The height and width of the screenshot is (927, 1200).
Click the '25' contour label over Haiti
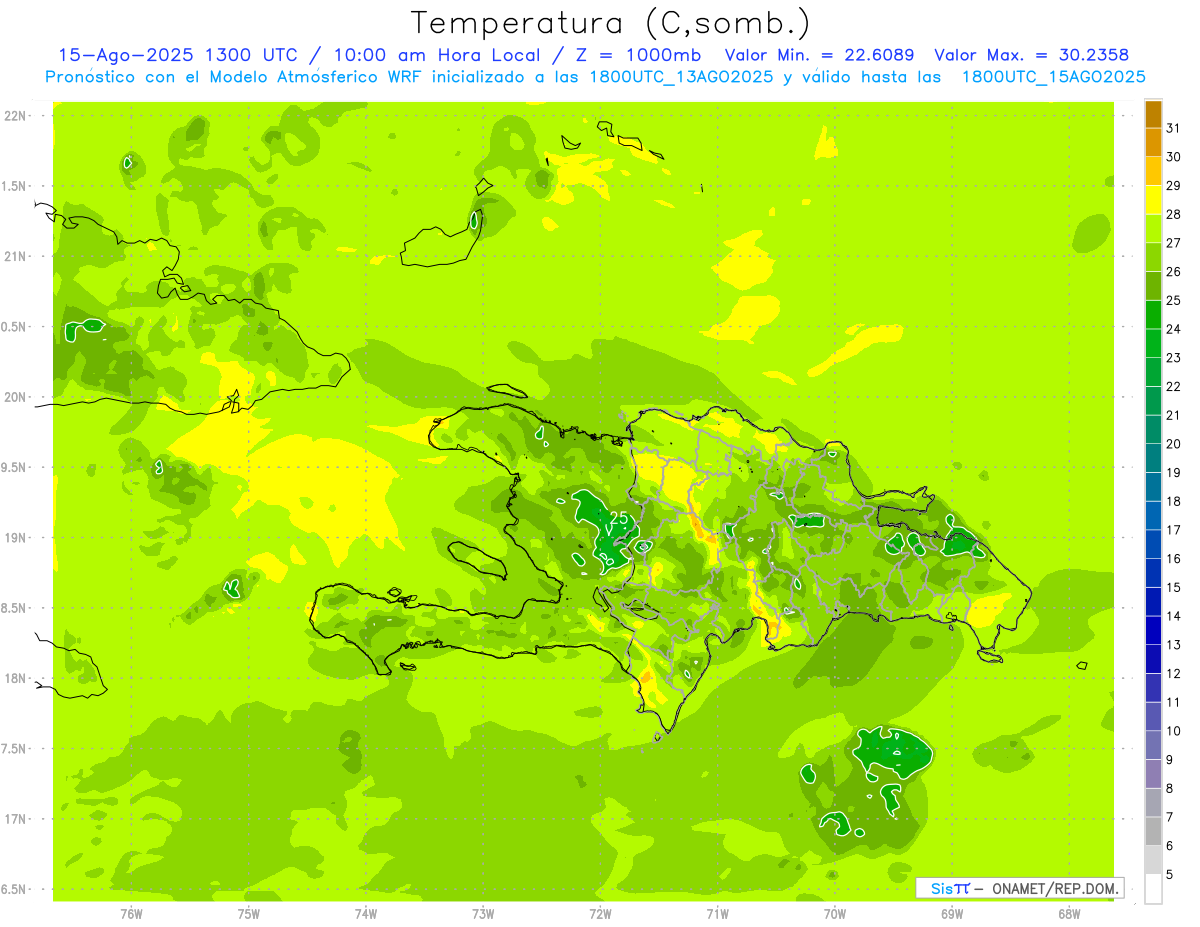619,518
